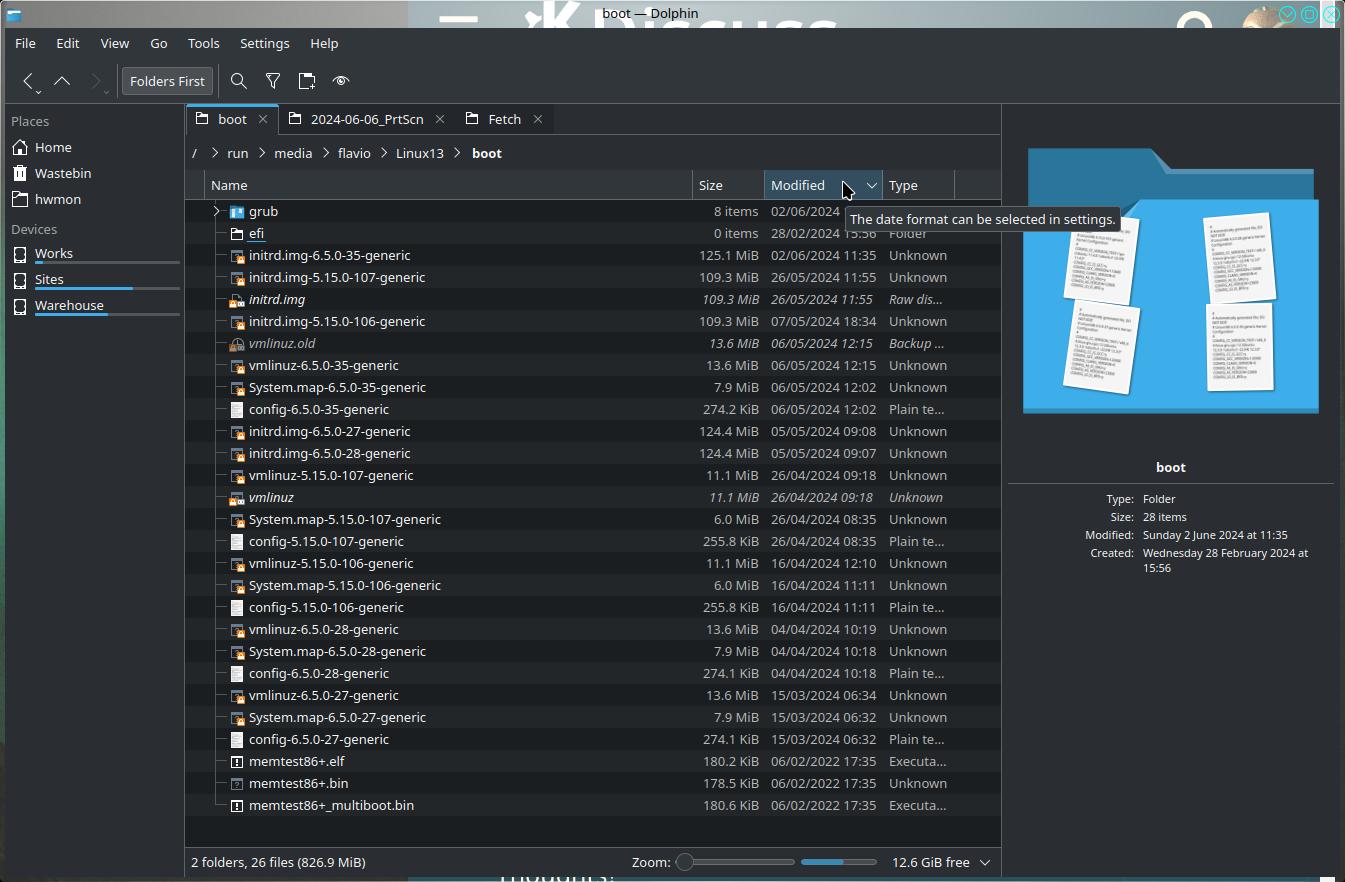Image resolution: width=1345 pixels, height=882 pixels.
Task: Click the Modified column sort arrow
Action: 871,185
